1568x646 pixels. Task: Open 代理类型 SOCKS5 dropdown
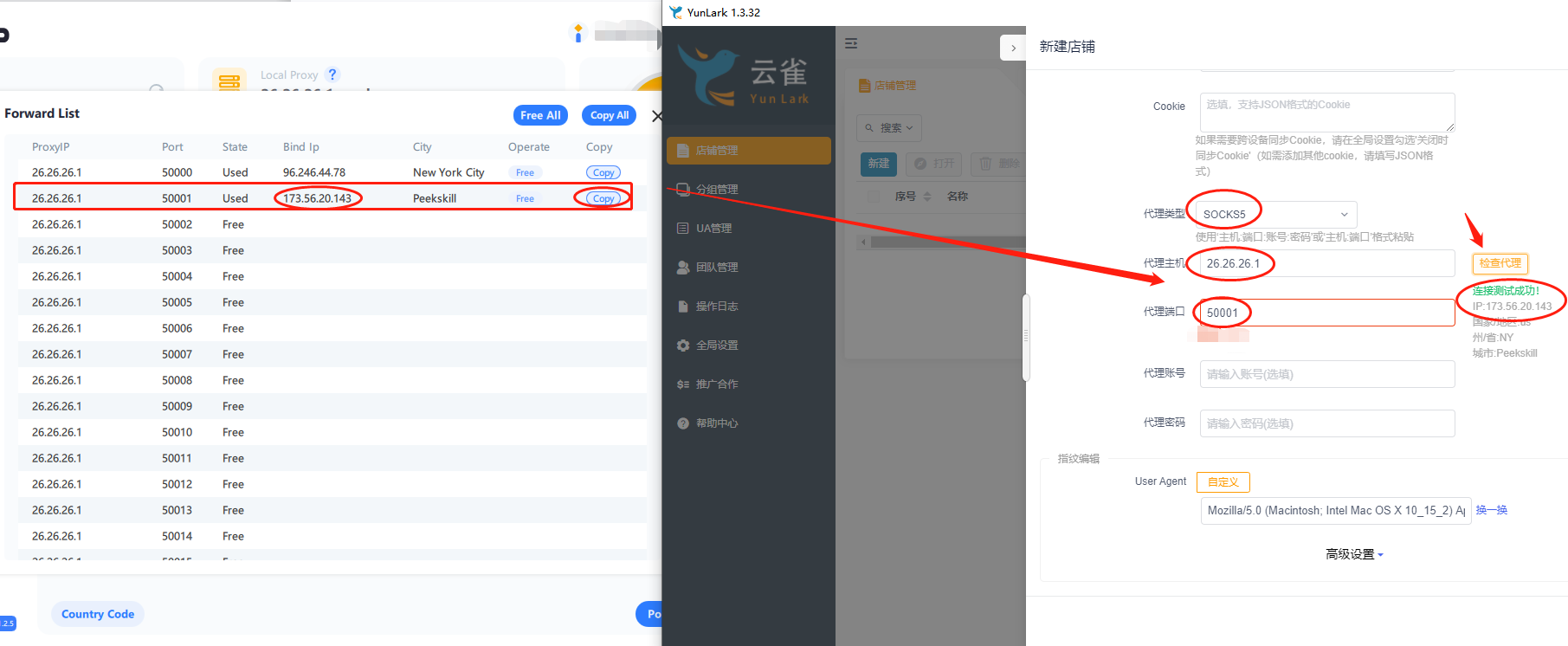coord(1276,214)
